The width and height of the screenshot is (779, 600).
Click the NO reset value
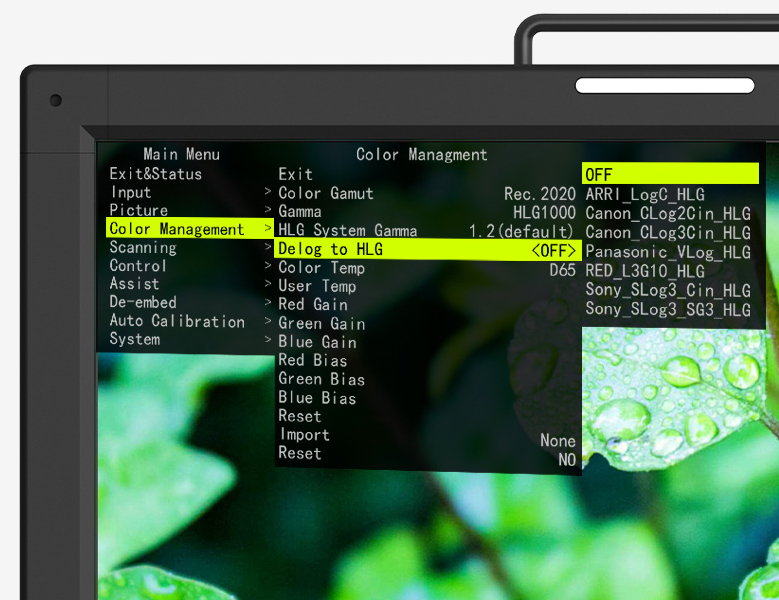click(x=567, y=460)
